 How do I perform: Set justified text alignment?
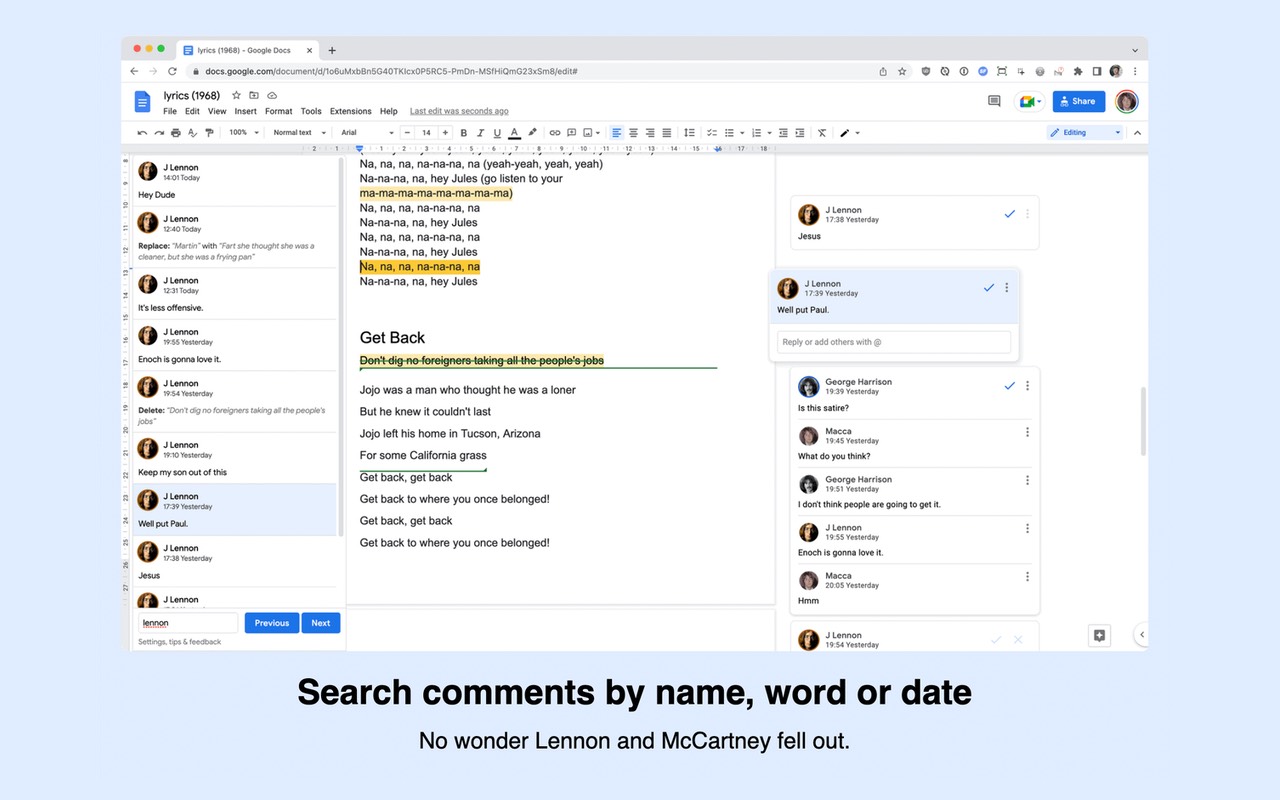point(666,132)
